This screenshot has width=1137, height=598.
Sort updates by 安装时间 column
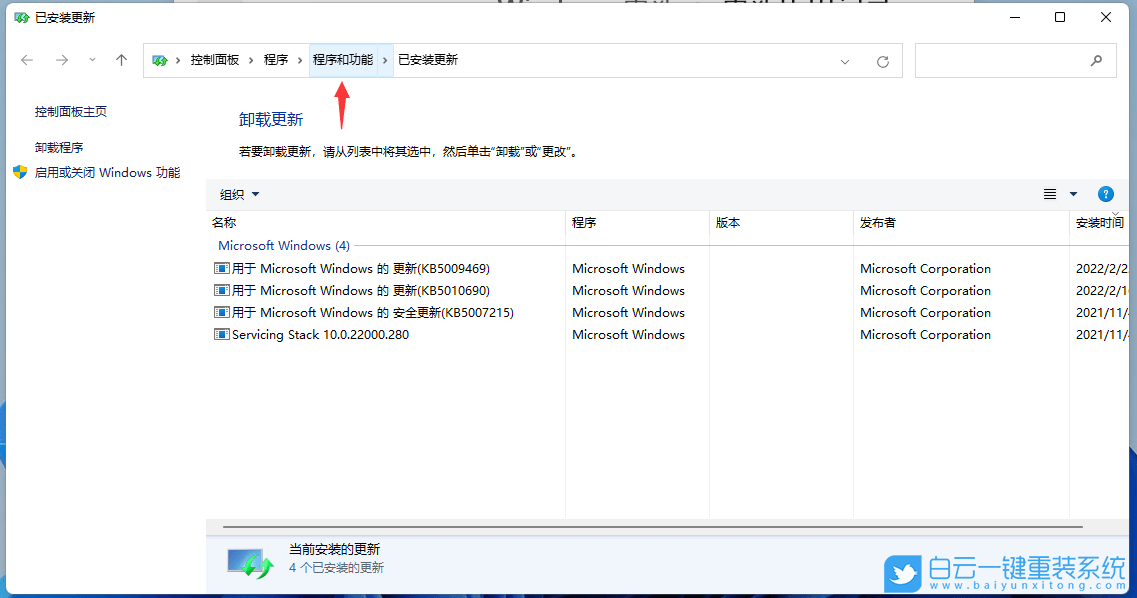[x=1099, y=222]
